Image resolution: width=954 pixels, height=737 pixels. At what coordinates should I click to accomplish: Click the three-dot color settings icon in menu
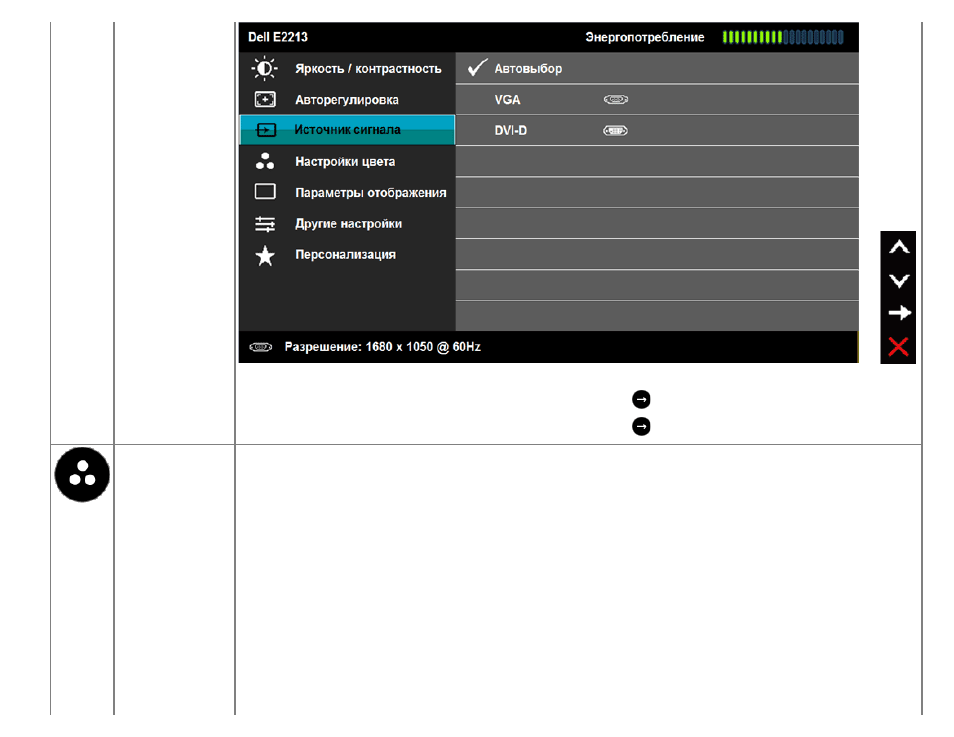point(265,161)
